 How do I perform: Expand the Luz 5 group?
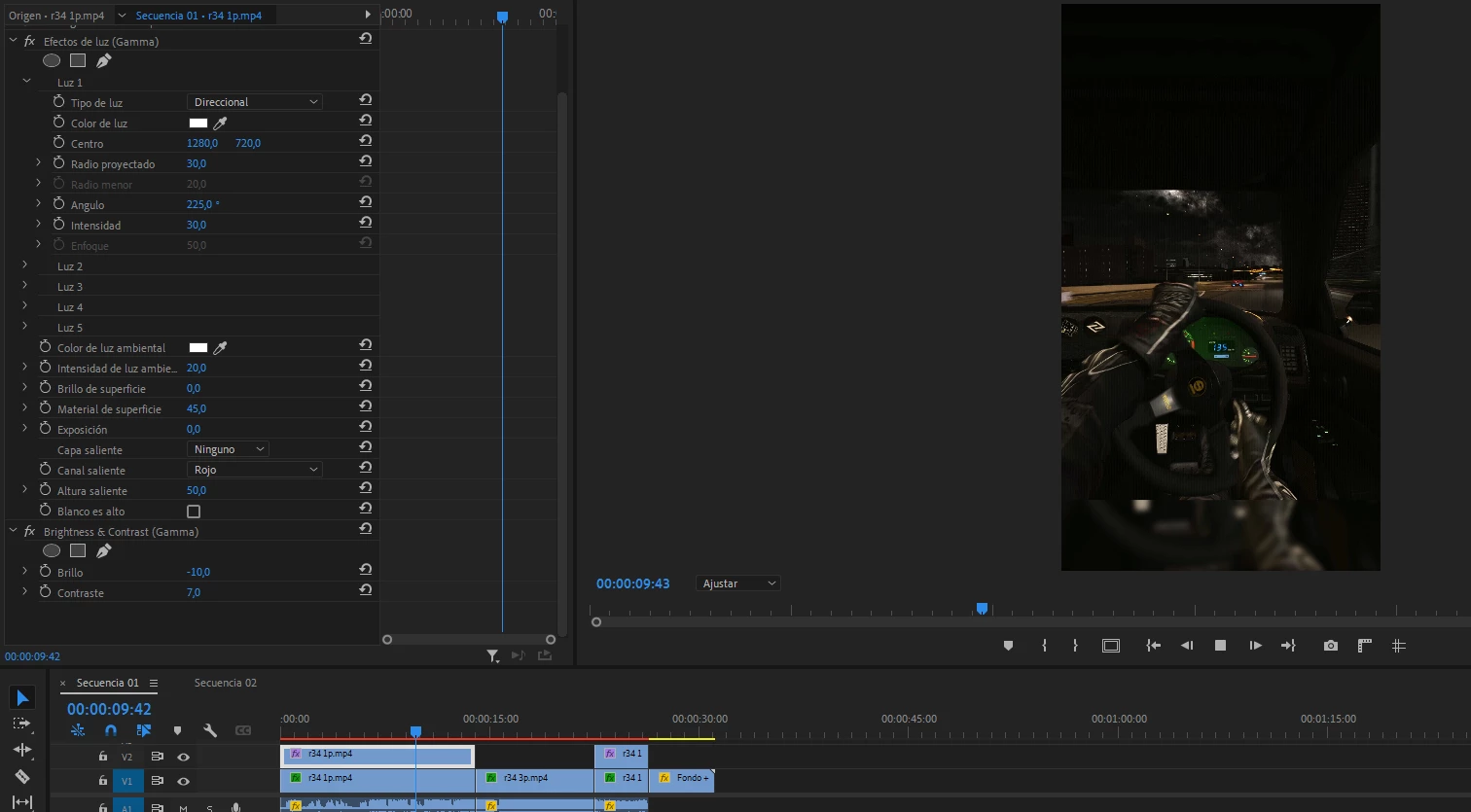pyautogui.click(x=25, y=327)
